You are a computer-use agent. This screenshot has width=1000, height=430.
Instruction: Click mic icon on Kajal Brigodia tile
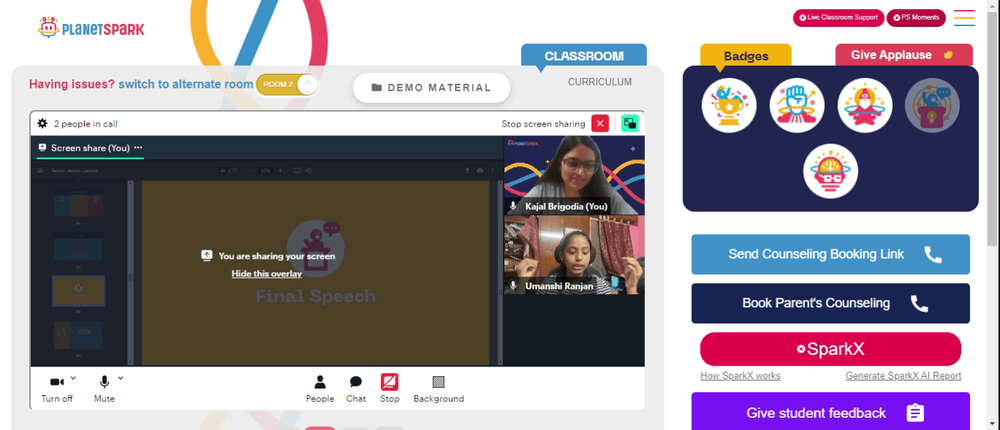click(x=513, y=206)
